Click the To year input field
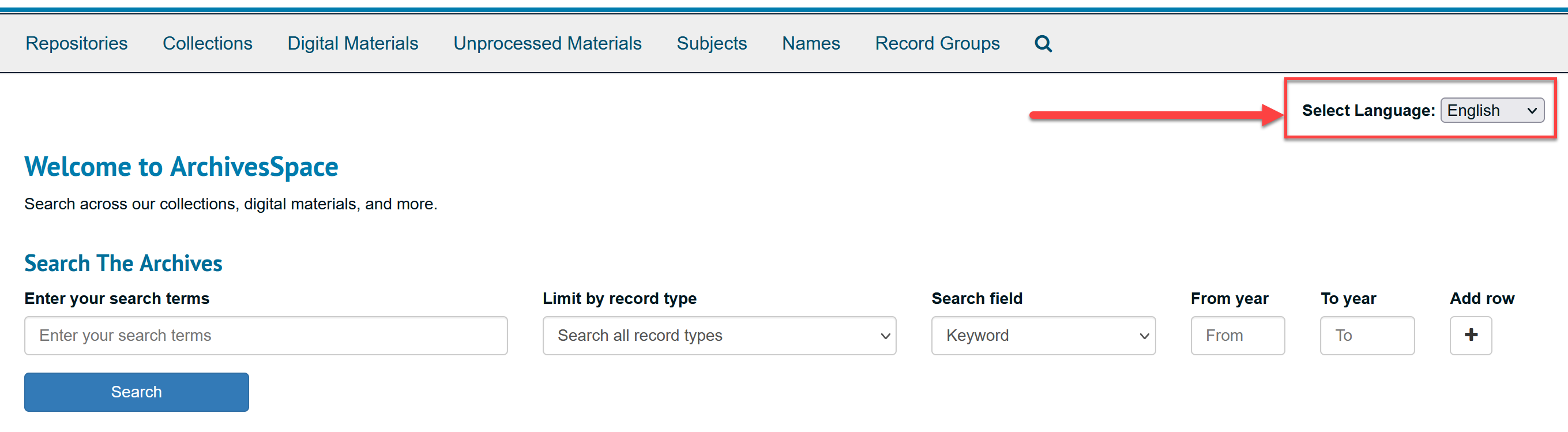Screen dimensions: 1568x432 point(1367,336)
